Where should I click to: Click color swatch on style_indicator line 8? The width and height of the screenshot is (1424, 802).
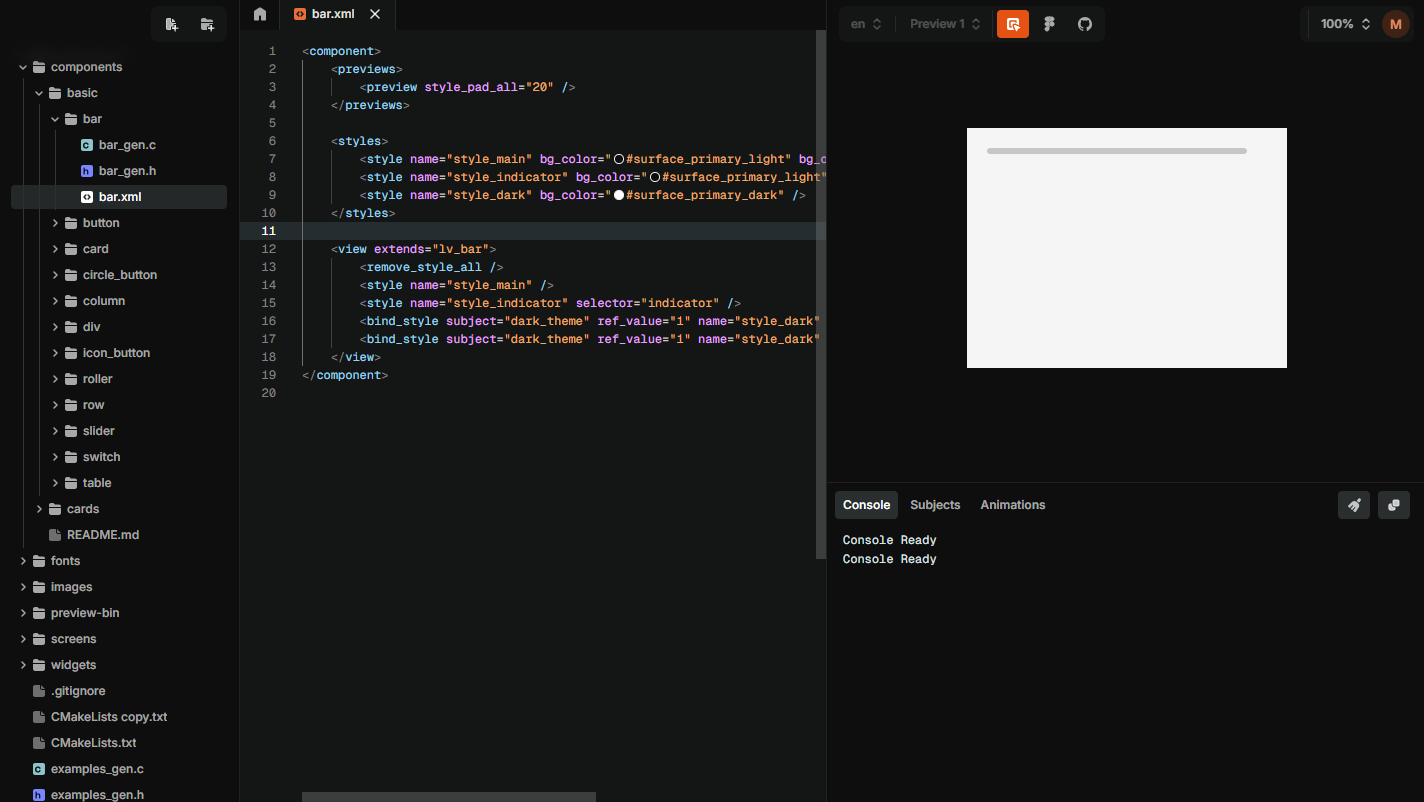coord(655,177)
